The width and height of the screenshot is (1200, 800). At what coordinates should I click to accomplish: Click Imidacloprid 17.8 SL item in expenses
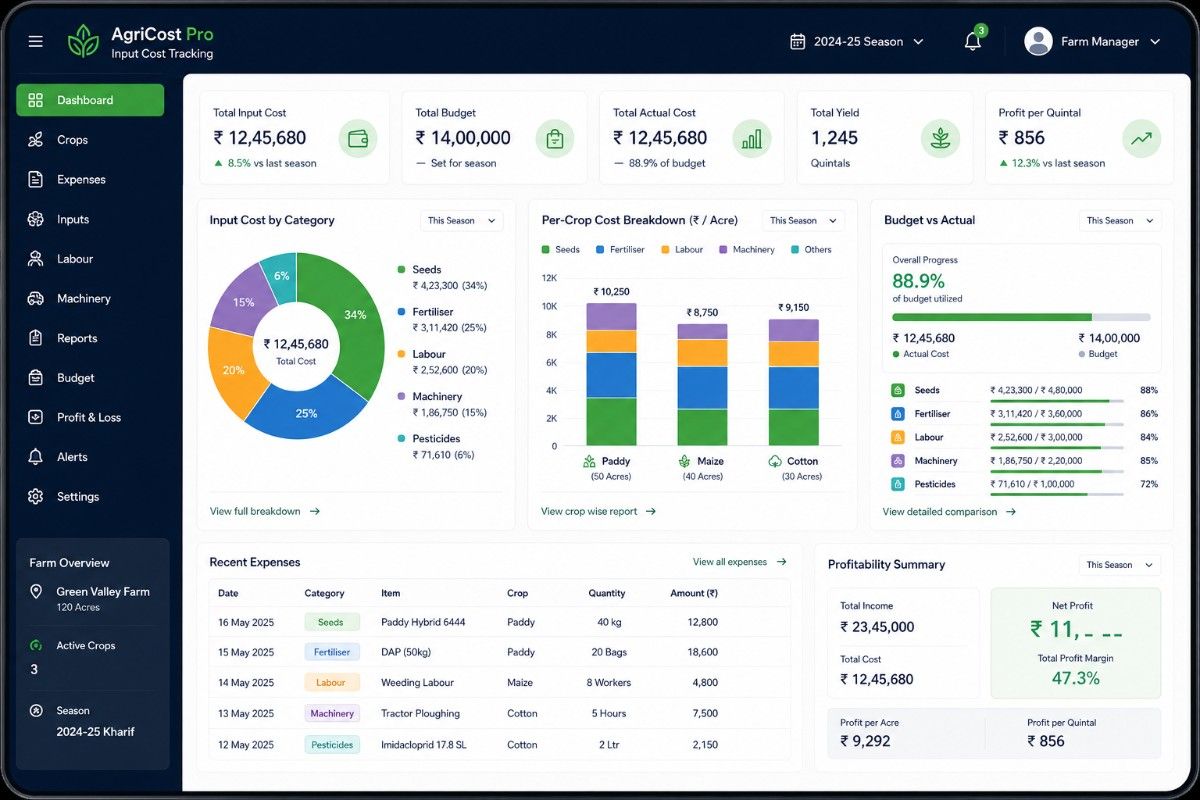(424, 745)
